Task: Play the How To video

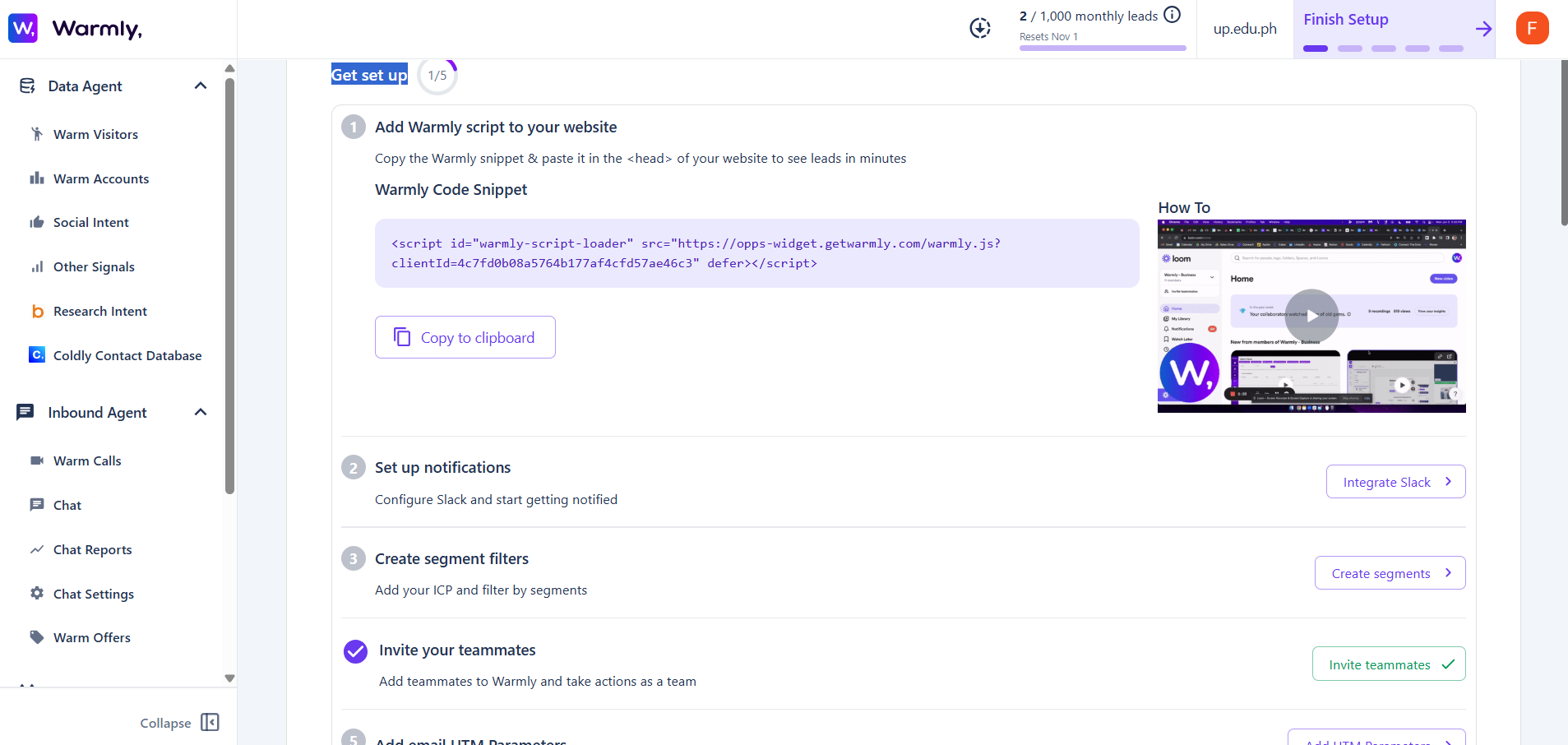Action: click(1310, 316)
